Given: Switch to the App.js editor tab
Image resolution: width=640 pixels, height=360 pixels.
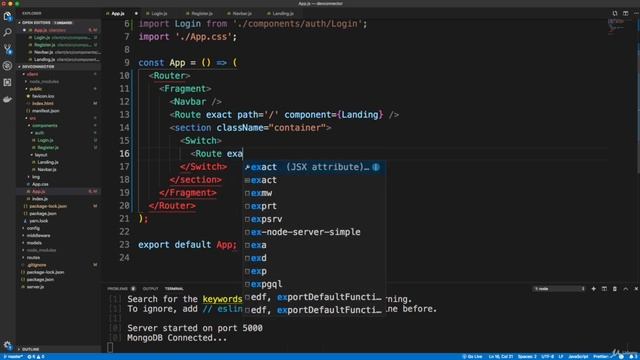Looking at the screenshot, I should (x=121, y=13).
